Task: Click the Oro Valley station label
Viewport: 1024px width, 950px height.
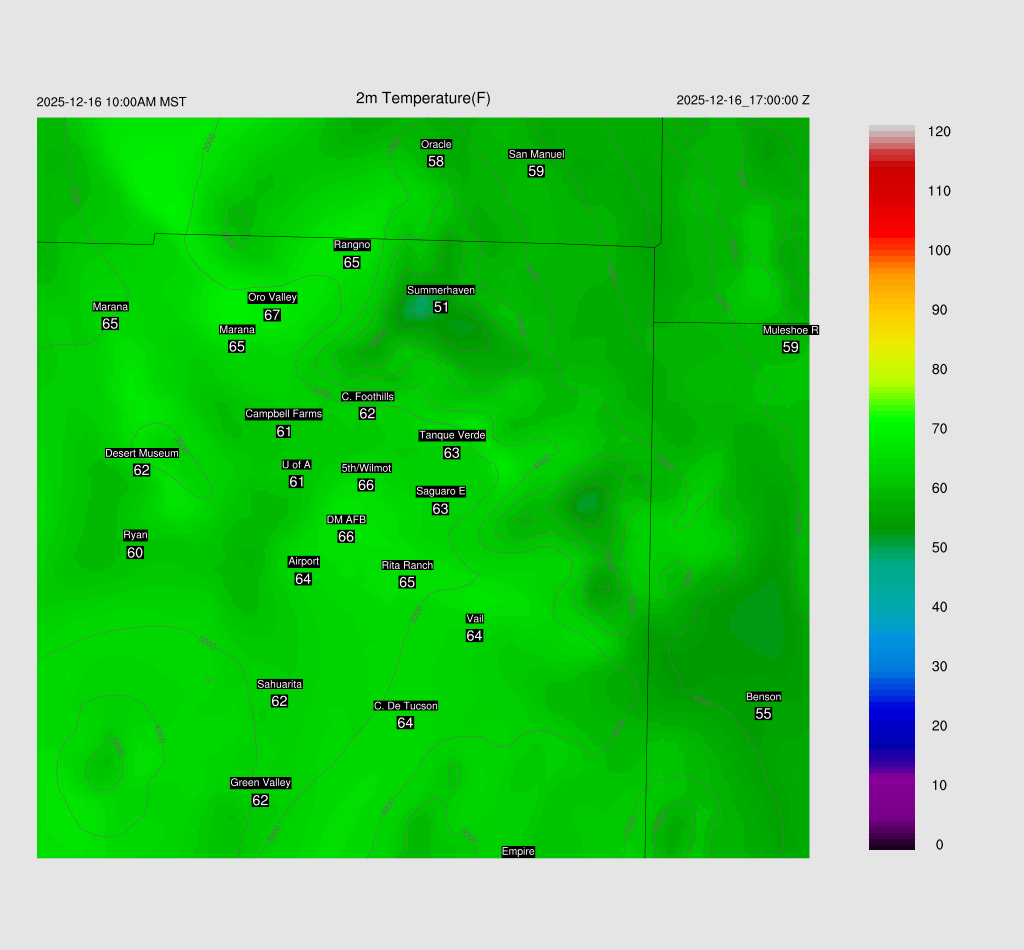Action: [272, 297]
